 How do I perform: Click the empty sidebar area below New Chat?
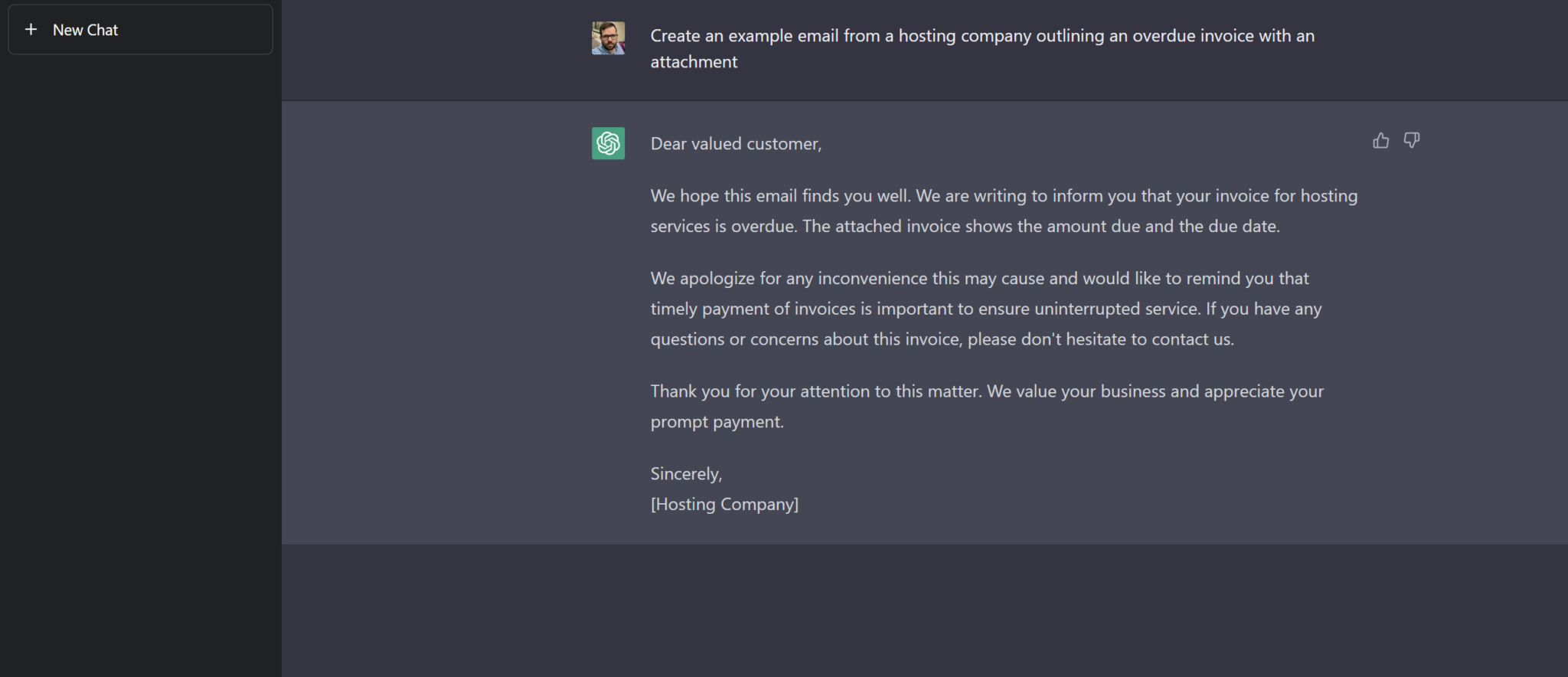point(140,345)
